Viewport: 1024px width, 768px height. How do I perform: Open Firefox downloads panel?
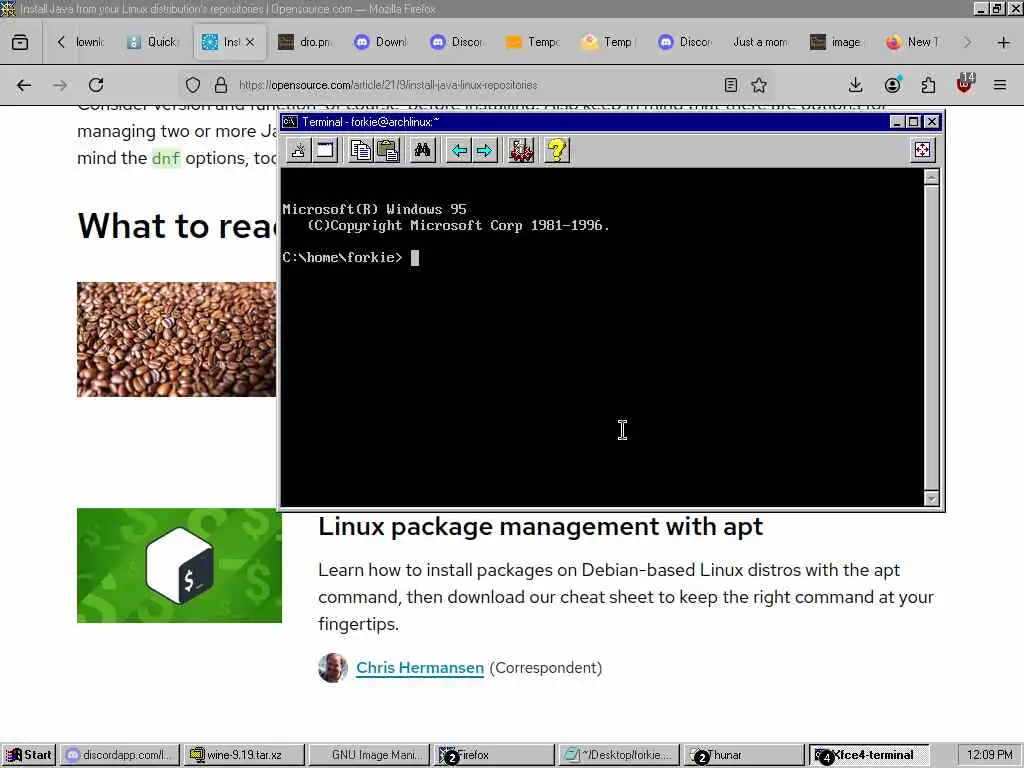click(x=856, y=85)
